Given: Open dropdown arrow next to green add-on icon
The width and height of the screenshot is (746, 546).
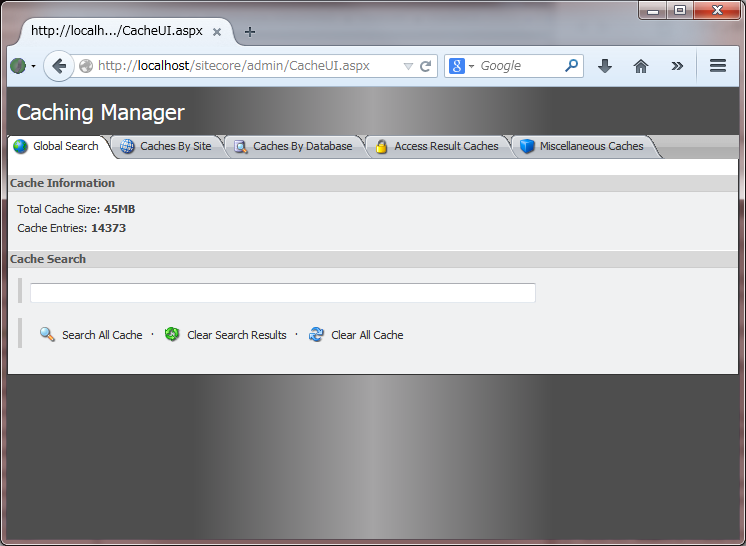Looking at the screenshot, I should click(33, 66).
